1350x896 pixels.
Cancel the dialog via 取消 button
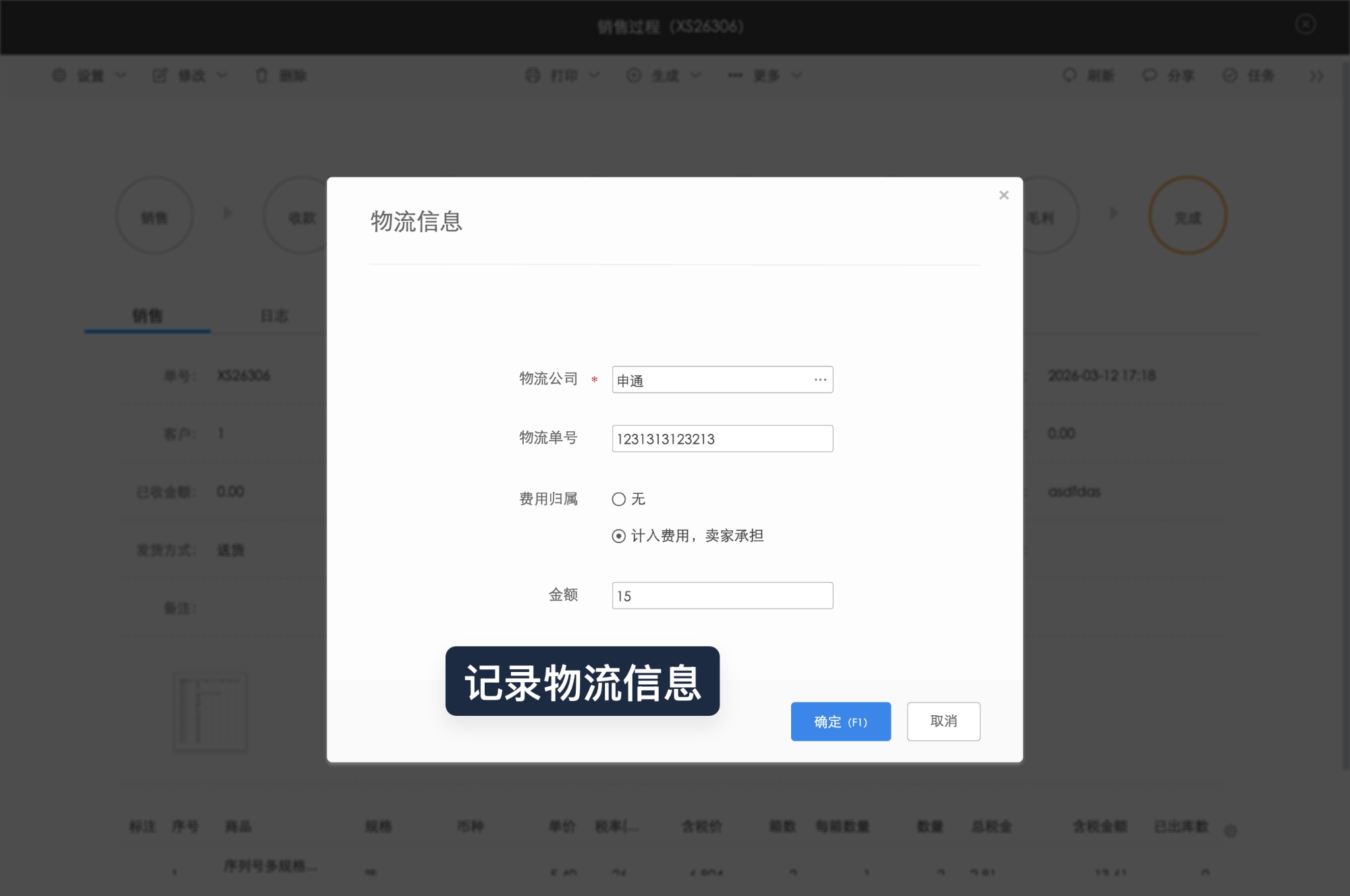coord(943,721)
